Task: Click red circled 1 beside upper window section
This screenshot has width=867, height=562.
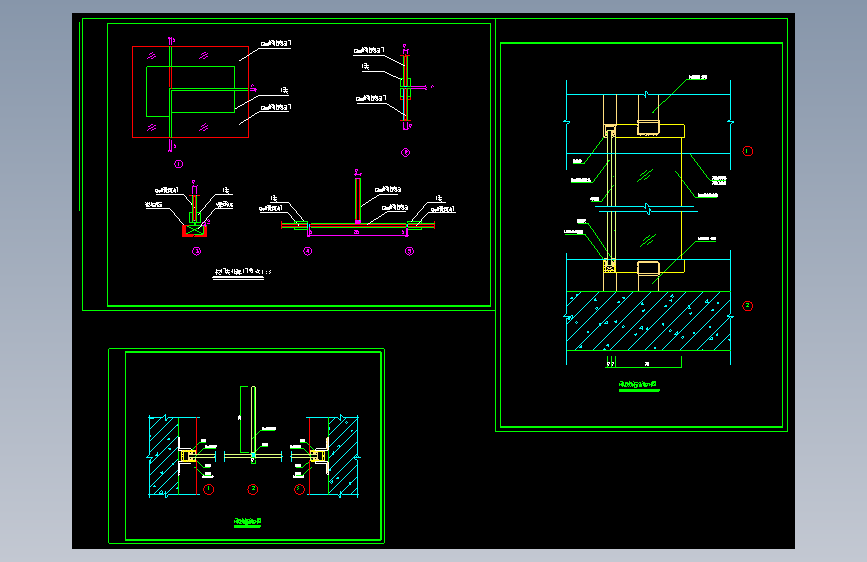Action: 748,151
